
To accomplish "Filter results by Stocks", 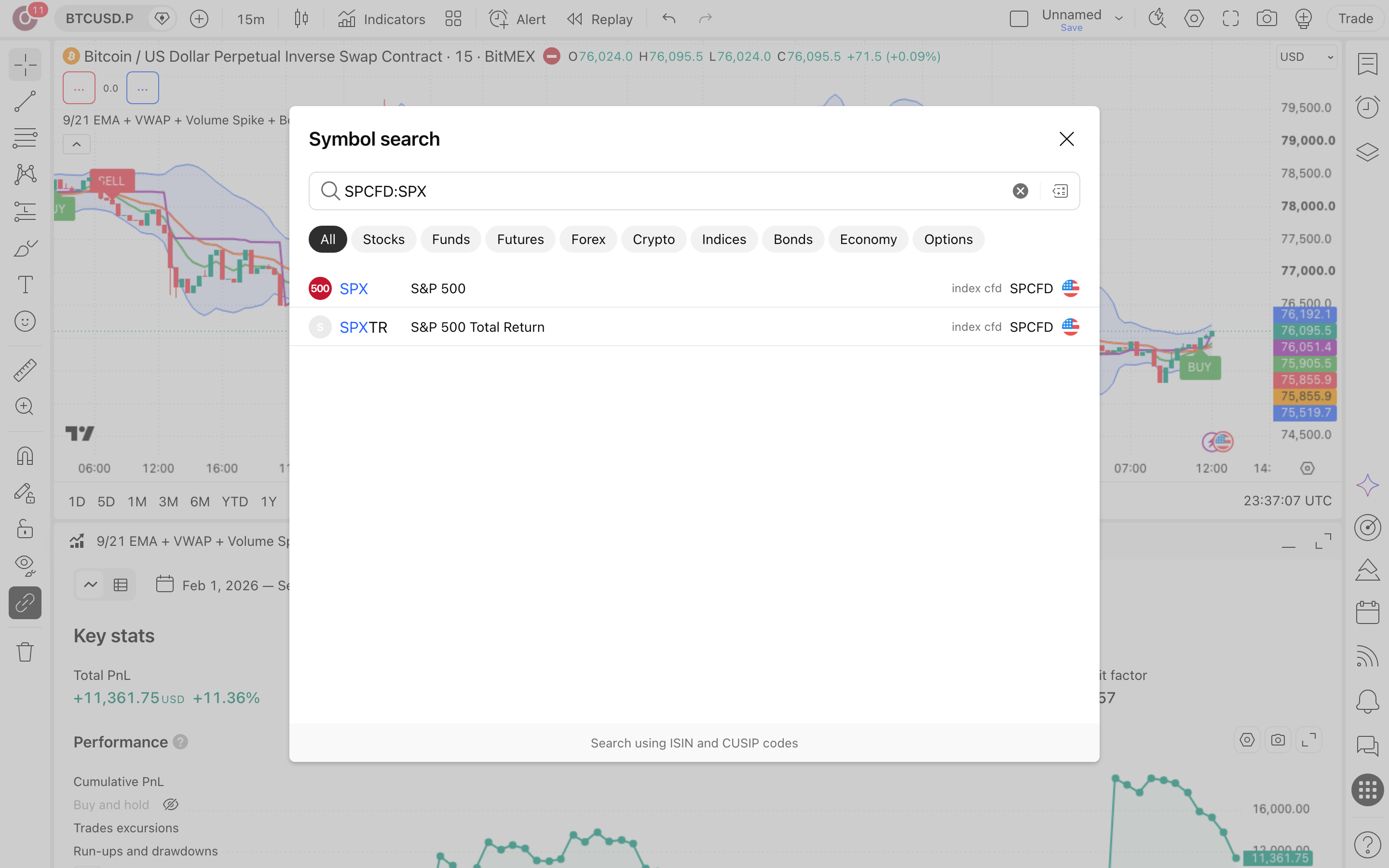I will pyautogui.click(x=383, y=239).
